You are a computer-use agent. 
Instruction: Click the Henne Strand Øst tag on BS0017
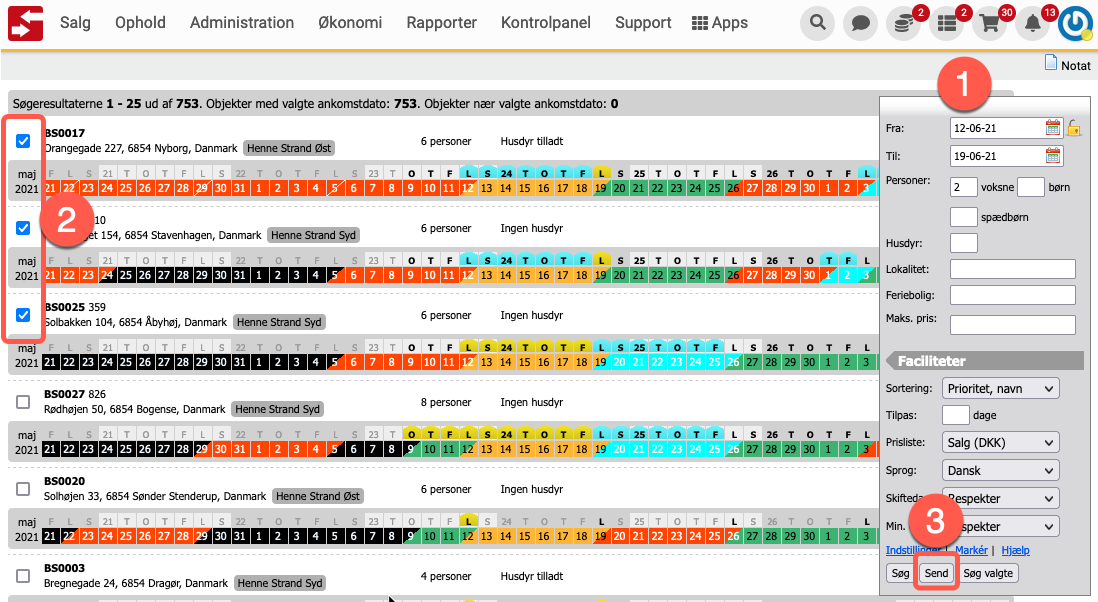pyautogui.click(x=289, y=148)
